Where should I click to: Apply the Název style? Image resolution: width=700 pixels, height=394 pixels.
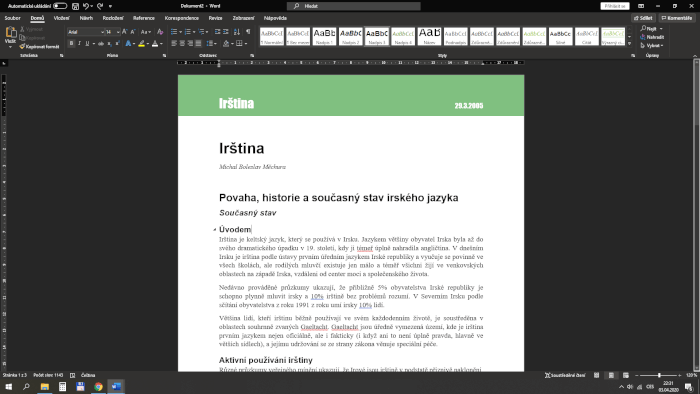pos(429,36)
